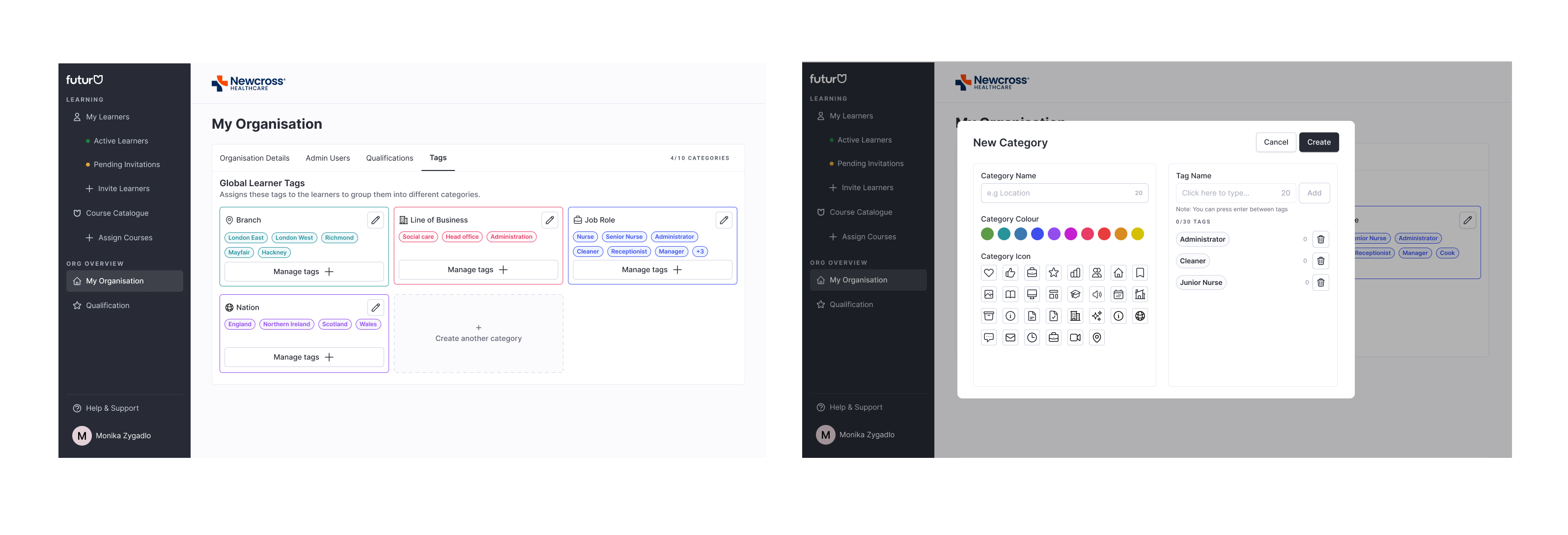
Task: Choose the yellow category colour swatch
Action: tap(1137, 234)
